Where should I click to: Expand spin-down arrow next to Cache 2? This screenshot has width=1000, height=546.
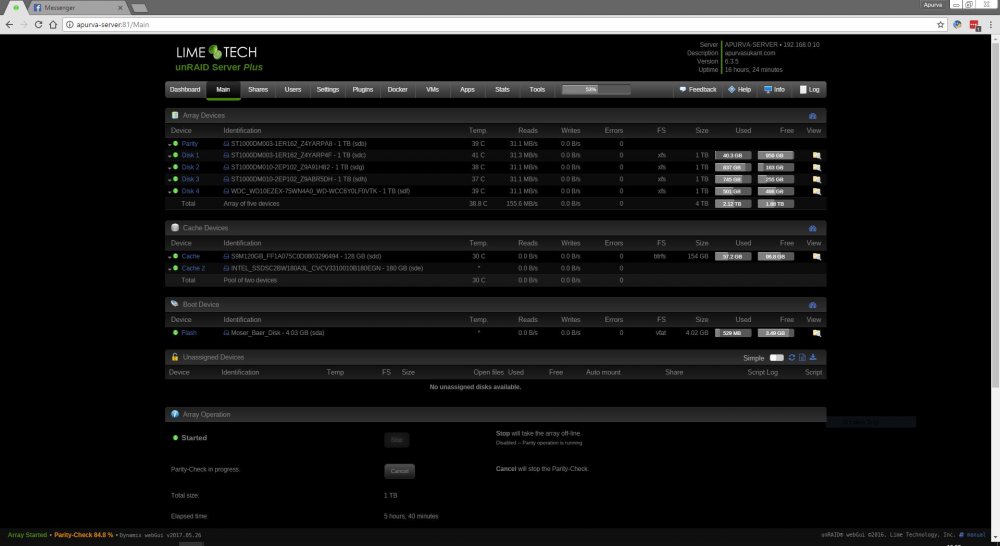point(170,269)
